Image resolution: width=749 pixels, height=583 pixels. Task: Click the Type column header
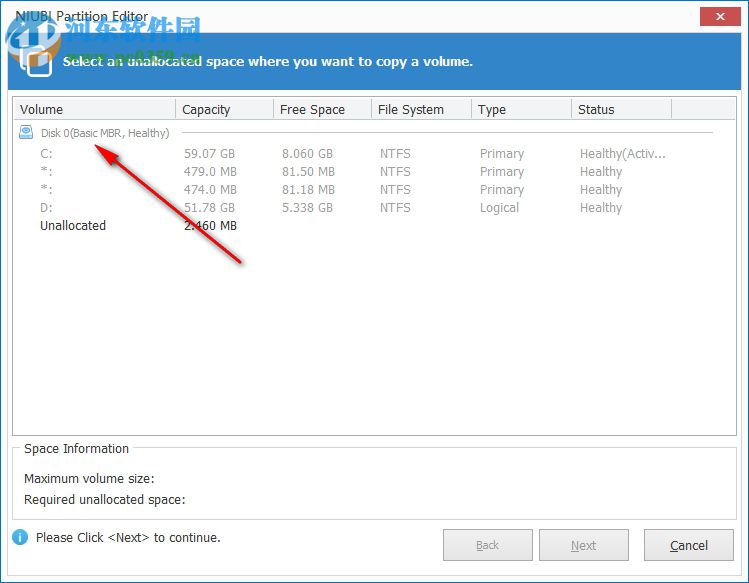[x=521, y=109]
